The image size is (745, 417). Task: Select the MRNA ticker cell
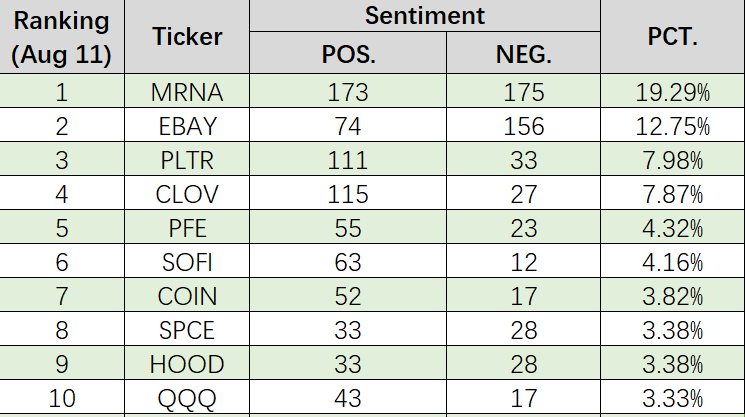(x=187, y=91)
